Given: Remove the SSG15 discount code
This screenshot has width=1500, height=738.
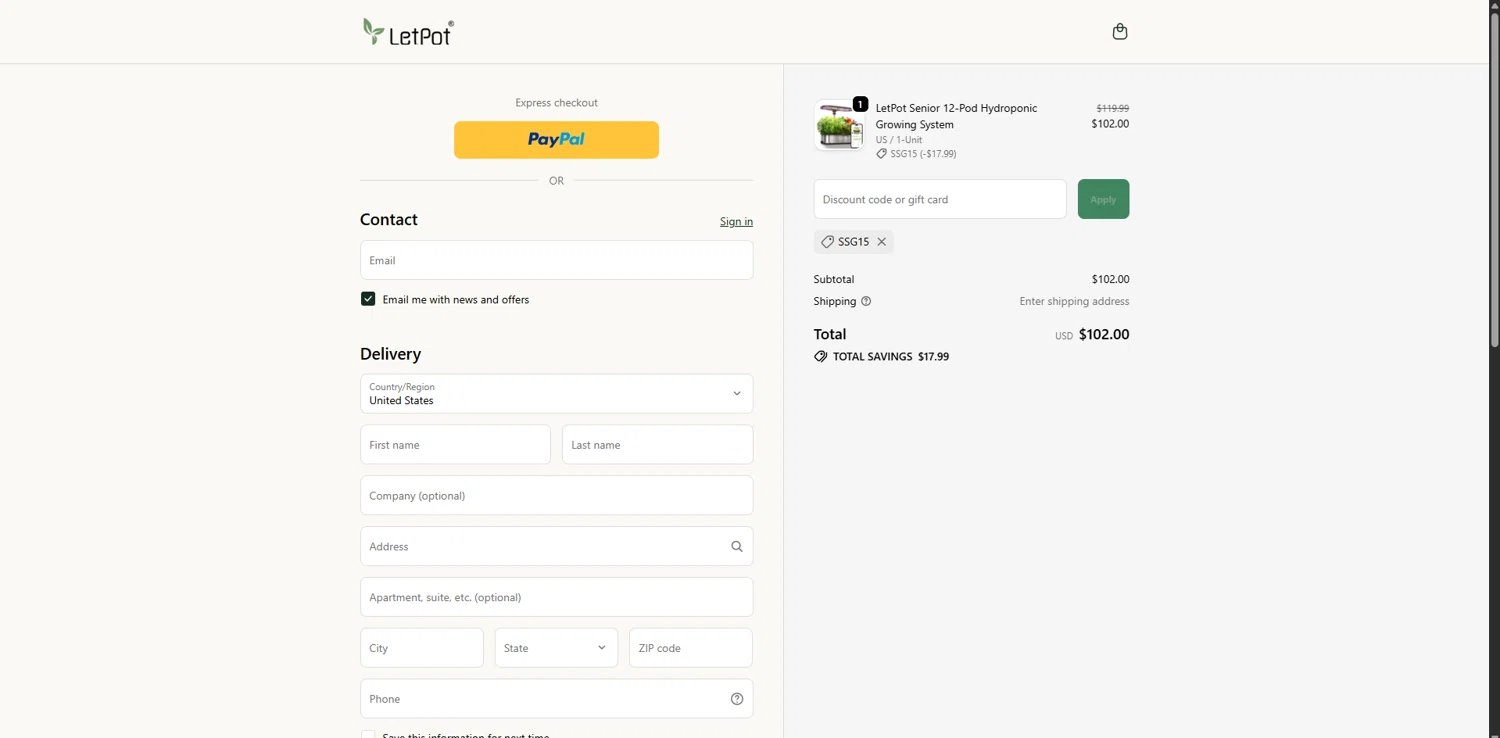Looking at the screenshot, I should 882,242.
